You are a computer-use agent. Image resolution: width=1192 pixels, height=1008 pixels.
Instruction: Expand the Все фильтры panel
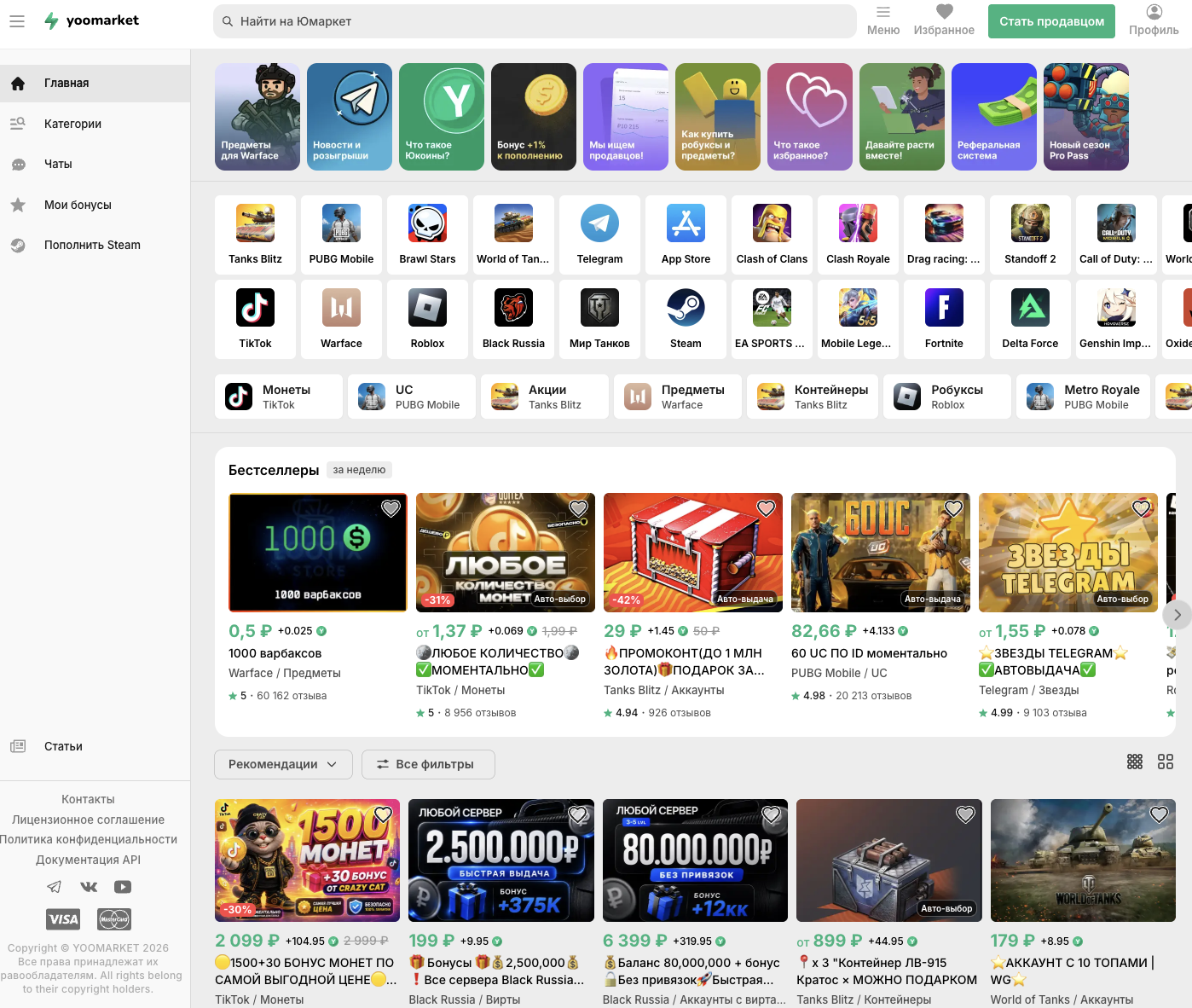point(428,764)
